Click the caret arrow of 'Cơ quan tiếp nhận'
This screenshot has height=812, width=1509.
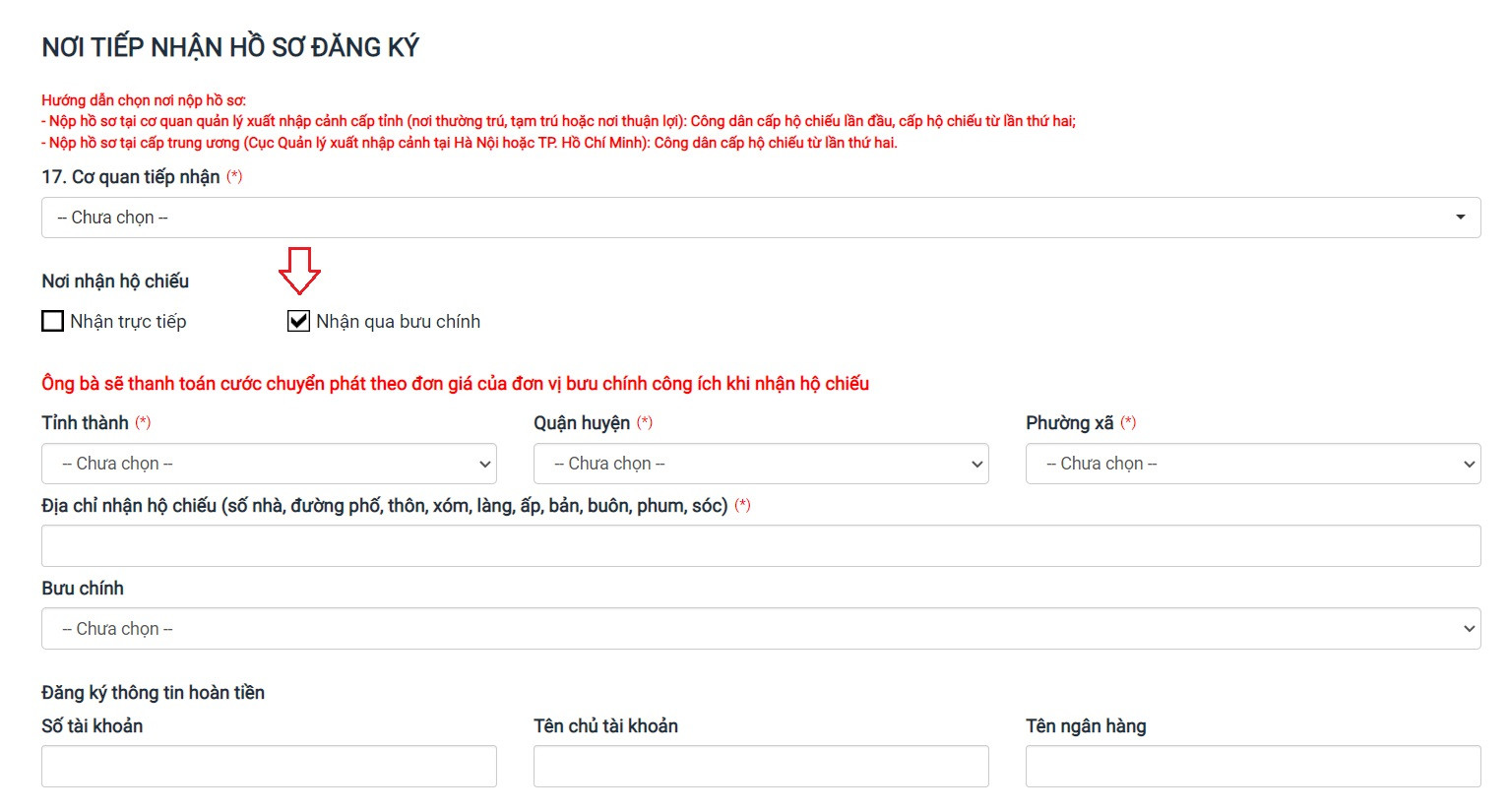click(1461, 218)
